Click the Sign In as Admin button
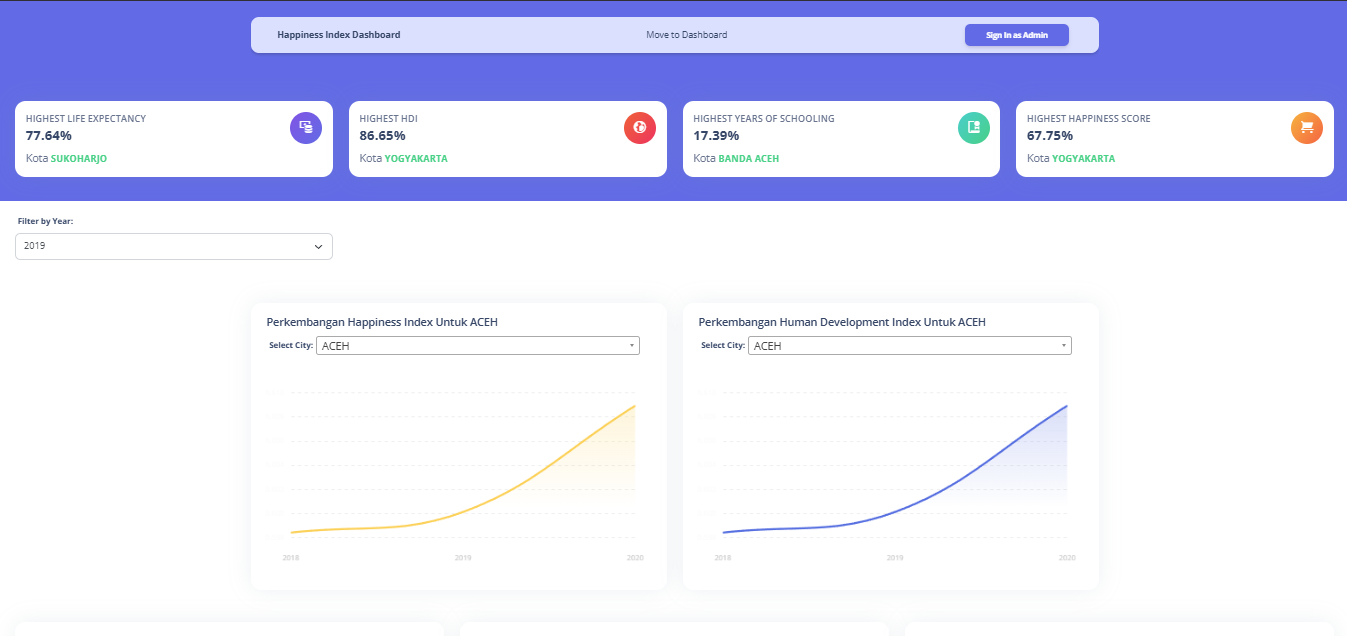1347x636 pixels. click(x=1016, y=34)
